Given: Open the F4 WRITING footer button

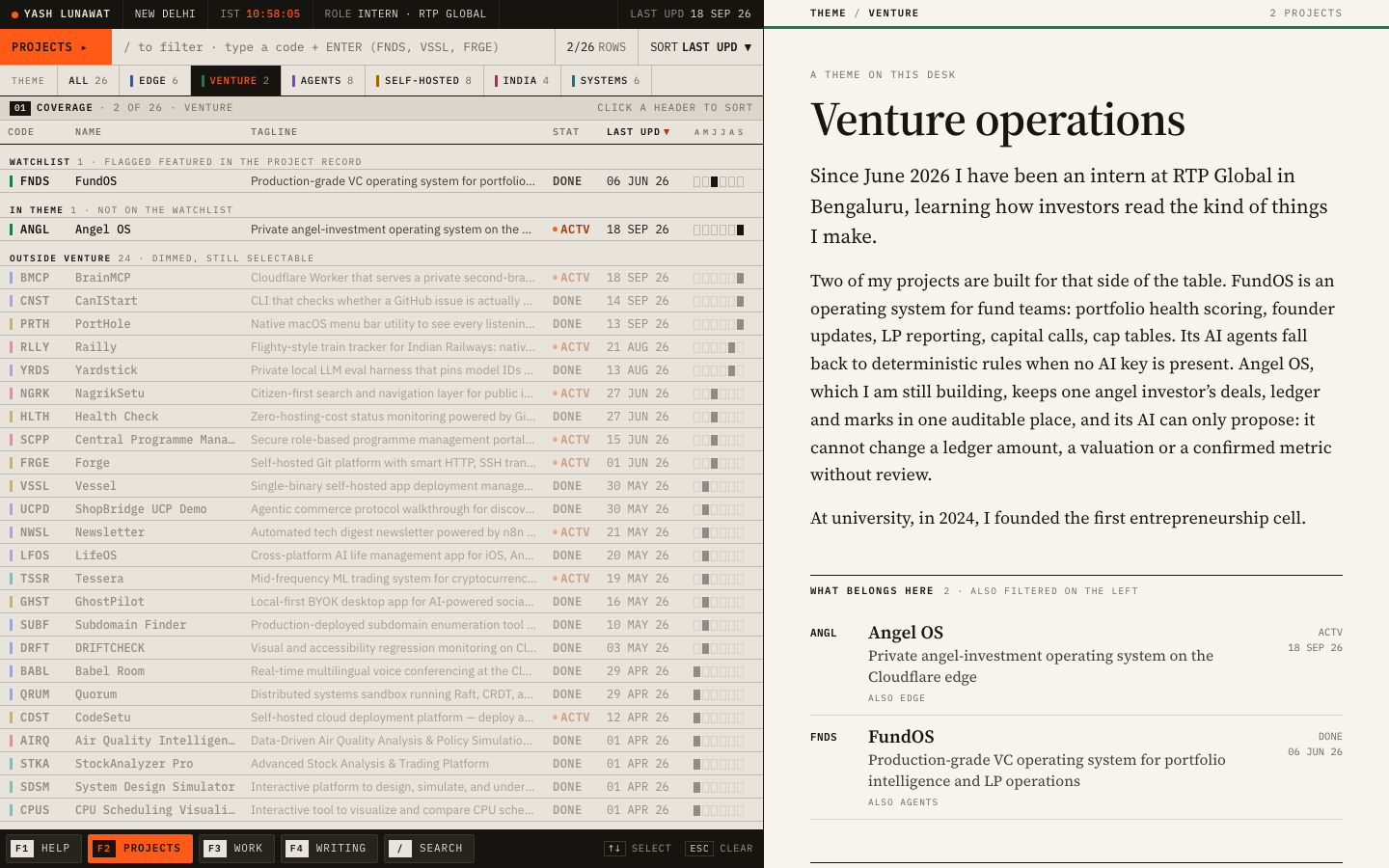Looking at the screenshot, I should click(329, 849).
